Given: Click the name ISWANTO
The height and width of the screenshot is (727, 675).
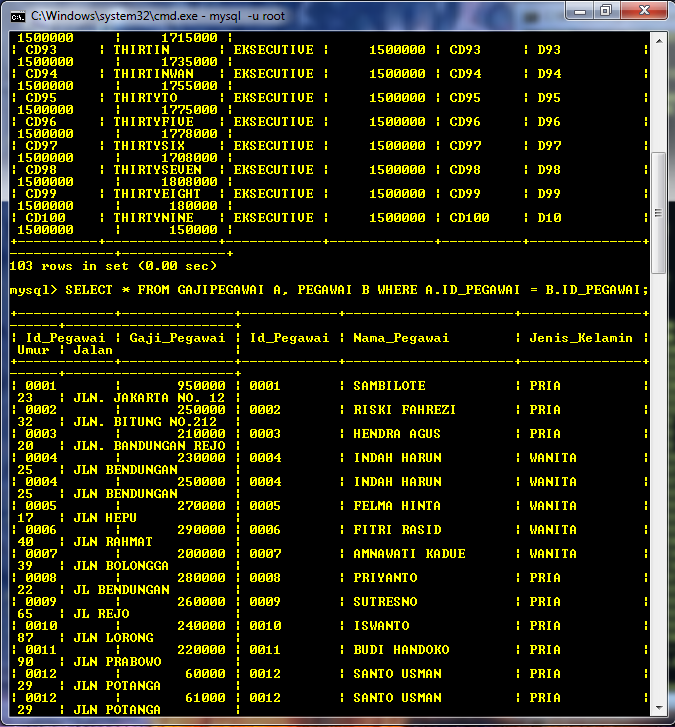Looking at the screenshot, I should coord(382,626).
